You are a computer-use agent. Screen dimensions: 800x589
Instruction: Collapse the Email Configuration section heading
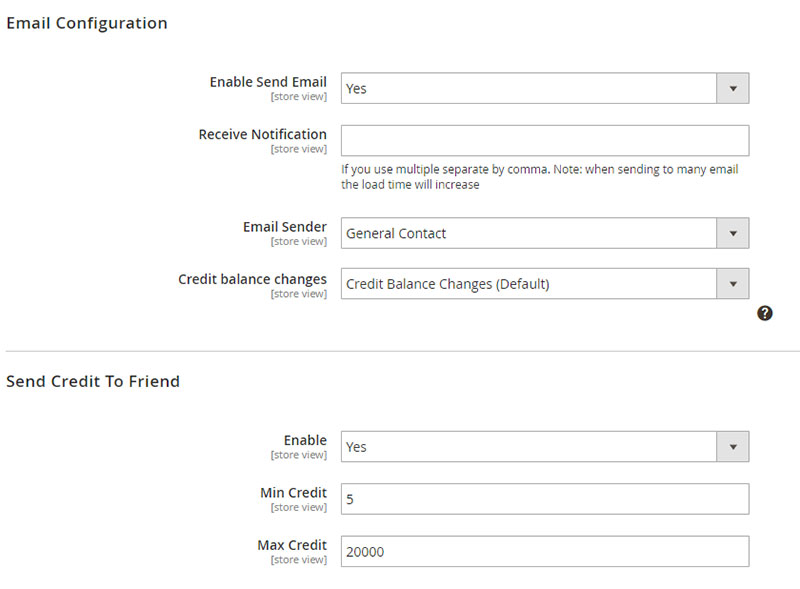click(x=87, y=23)
